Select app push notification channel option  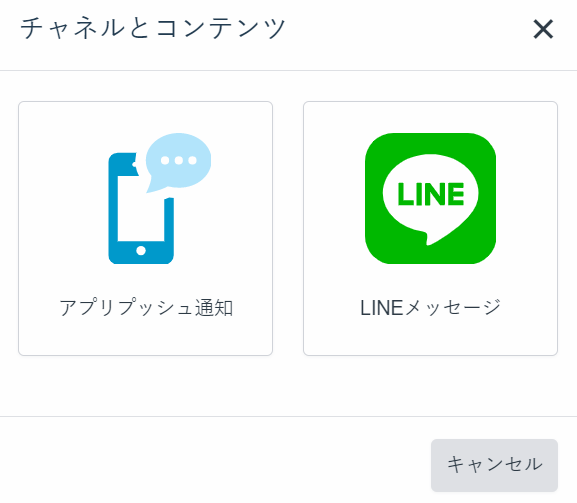coord(145,229)
